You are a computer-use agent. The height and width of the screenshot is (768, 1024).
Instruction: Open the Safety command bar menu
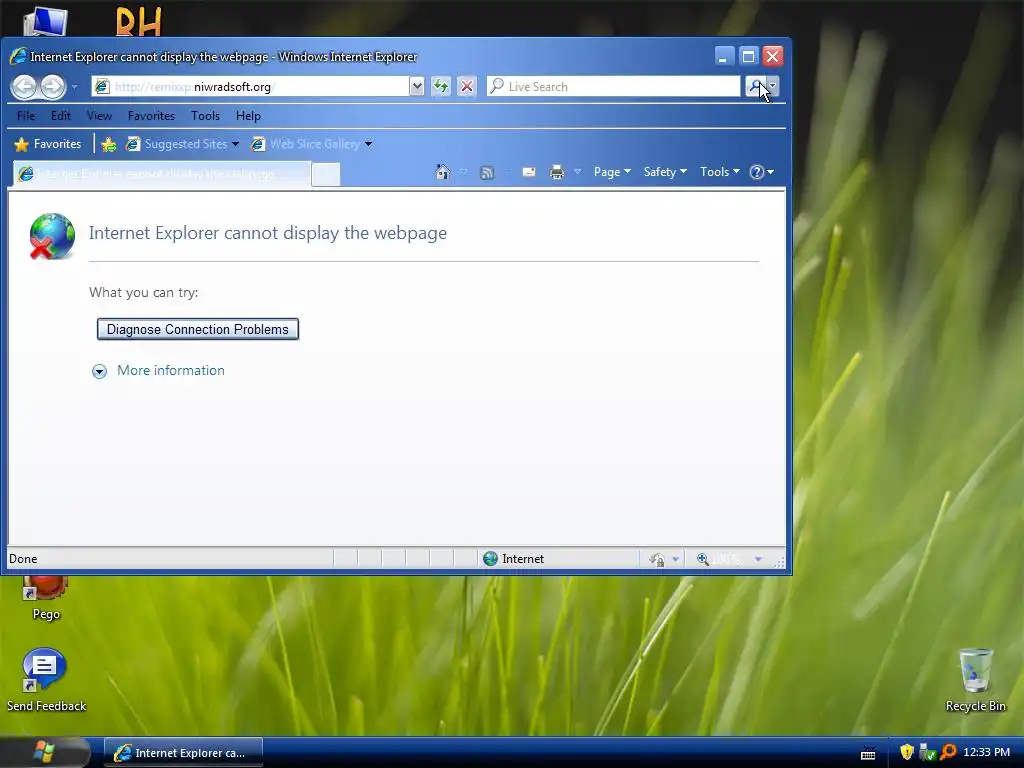665,172
